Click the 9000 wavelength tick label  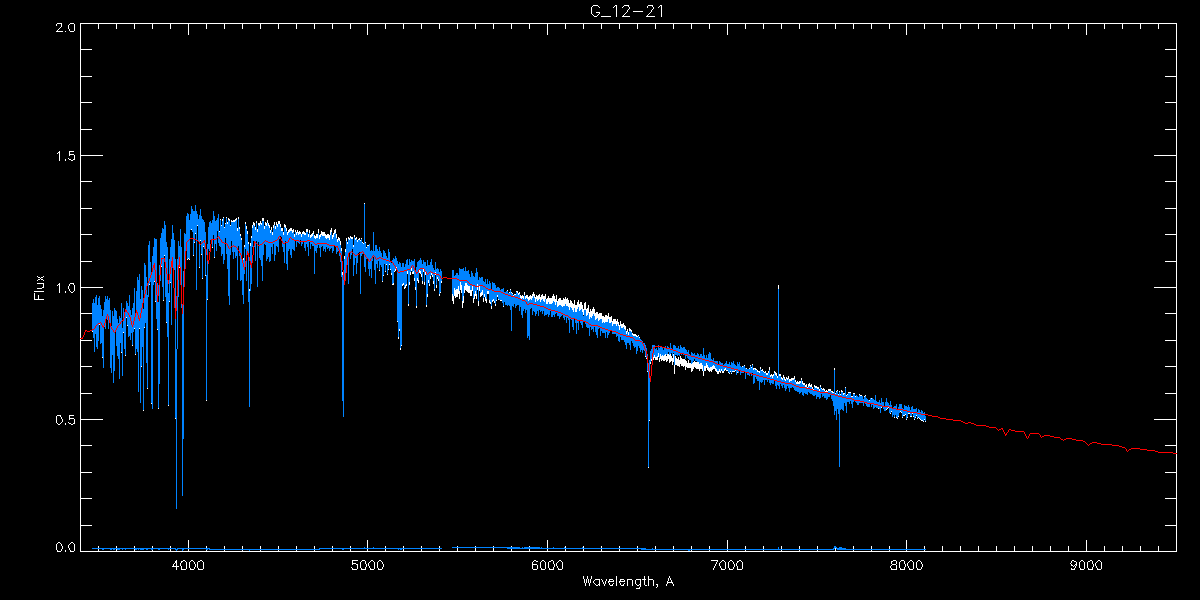coord(1087,566)
